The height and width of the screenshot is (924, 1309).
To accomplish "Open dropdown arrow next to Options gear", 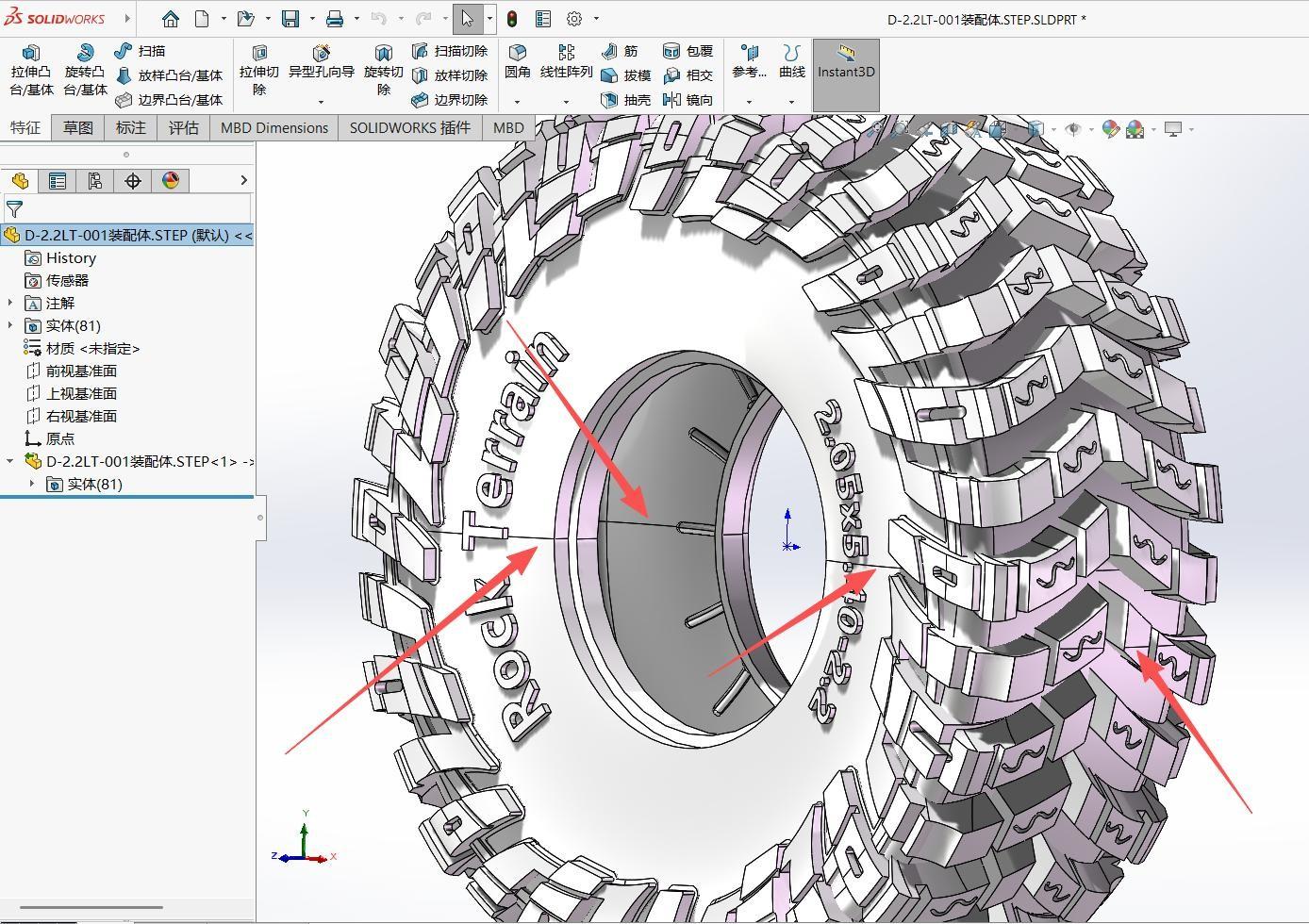I will [596, 19].
